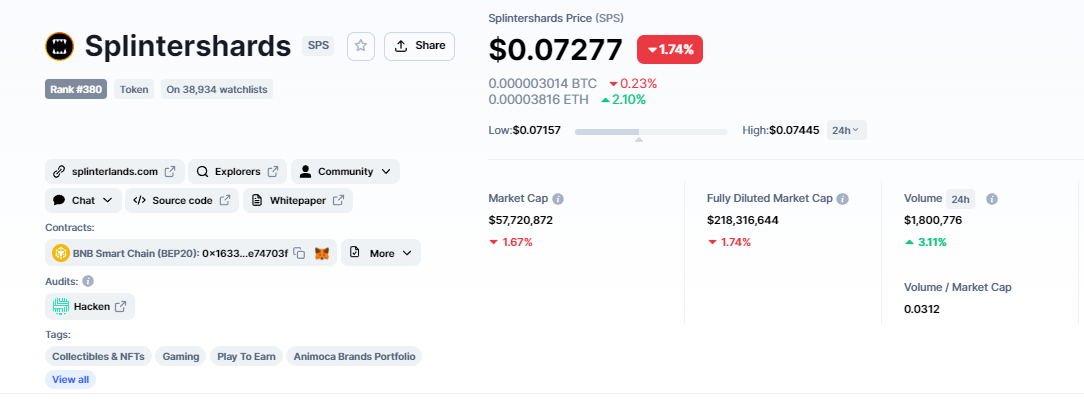Click the low-high price range bar

pos(651,131)
